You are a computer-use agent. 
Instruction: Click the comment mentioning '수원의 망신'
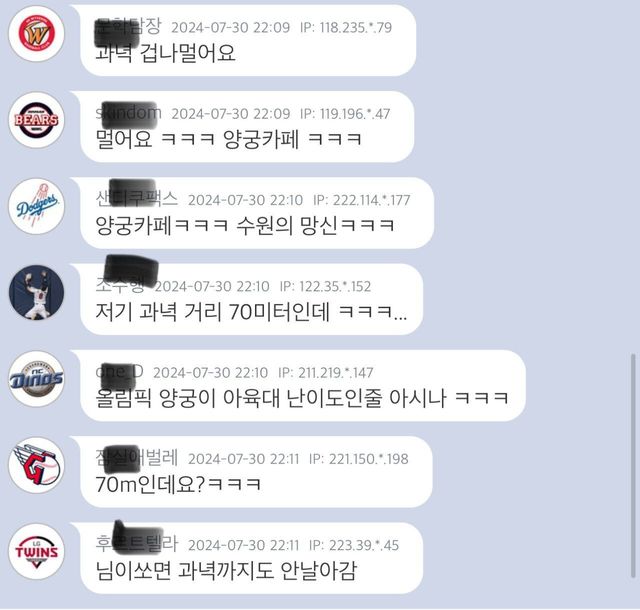pos(245,226)
